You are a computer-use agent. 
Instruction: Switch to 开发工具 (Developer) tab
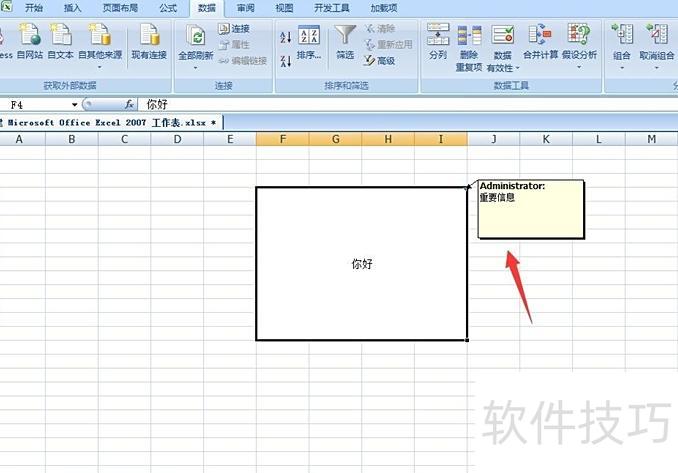click(332, 8)
